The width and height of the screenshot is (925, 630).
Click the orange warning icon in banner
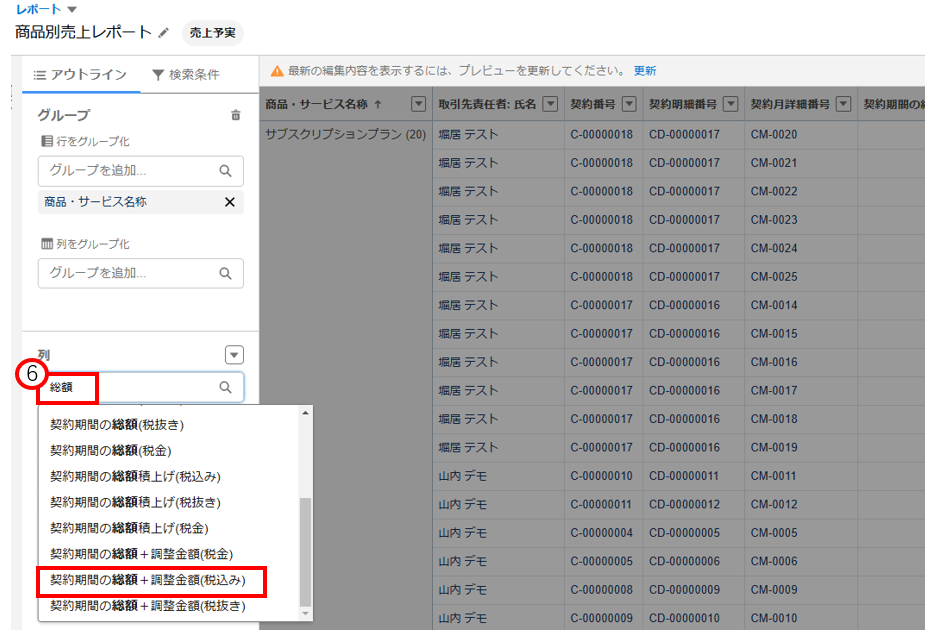(x=277, y=71)
